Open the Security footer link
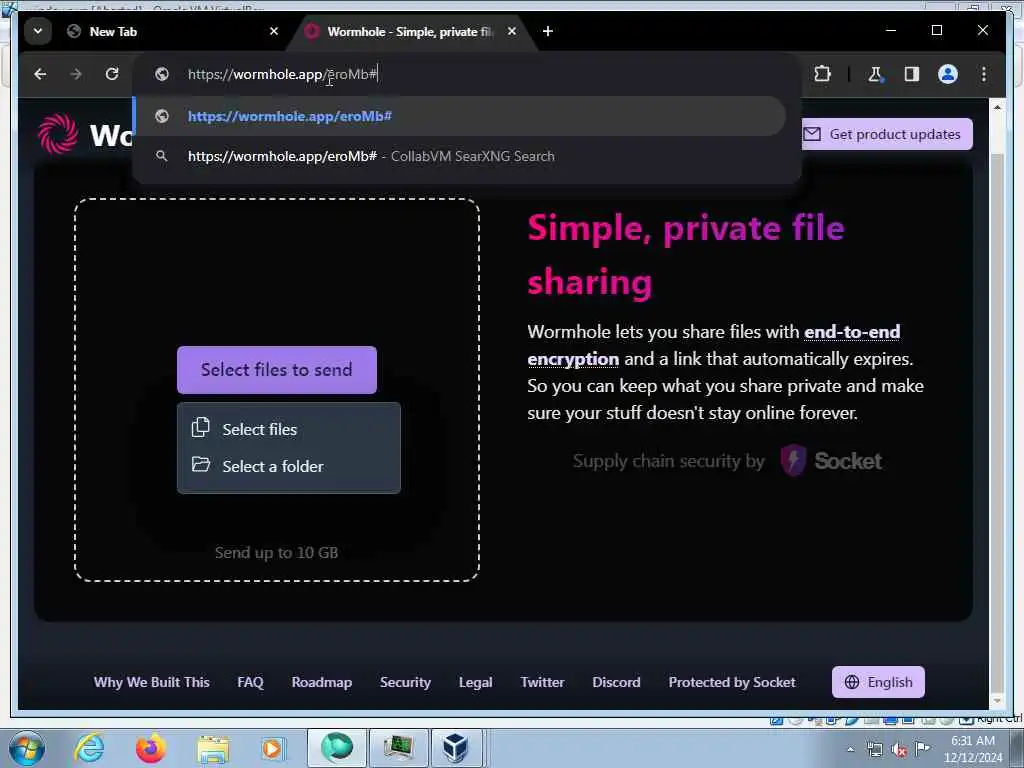The width and height of the screenshot is (1024, 768). 406,682
